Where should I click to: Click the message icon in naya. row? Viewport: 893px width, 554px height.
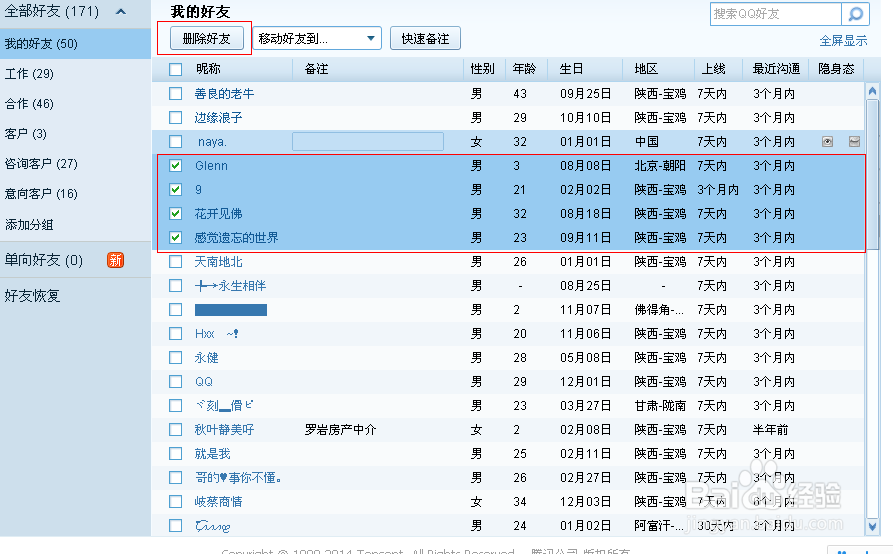pyautogui.click(x=854, y=142)
